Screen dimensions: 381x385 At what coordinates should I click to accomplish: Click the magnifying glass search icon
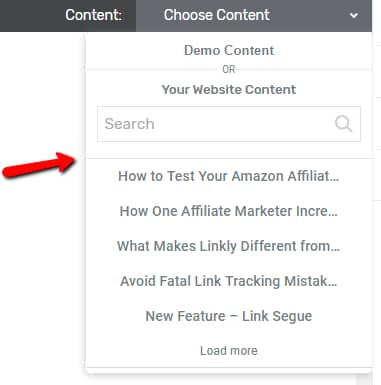click(x=343, y=124)
